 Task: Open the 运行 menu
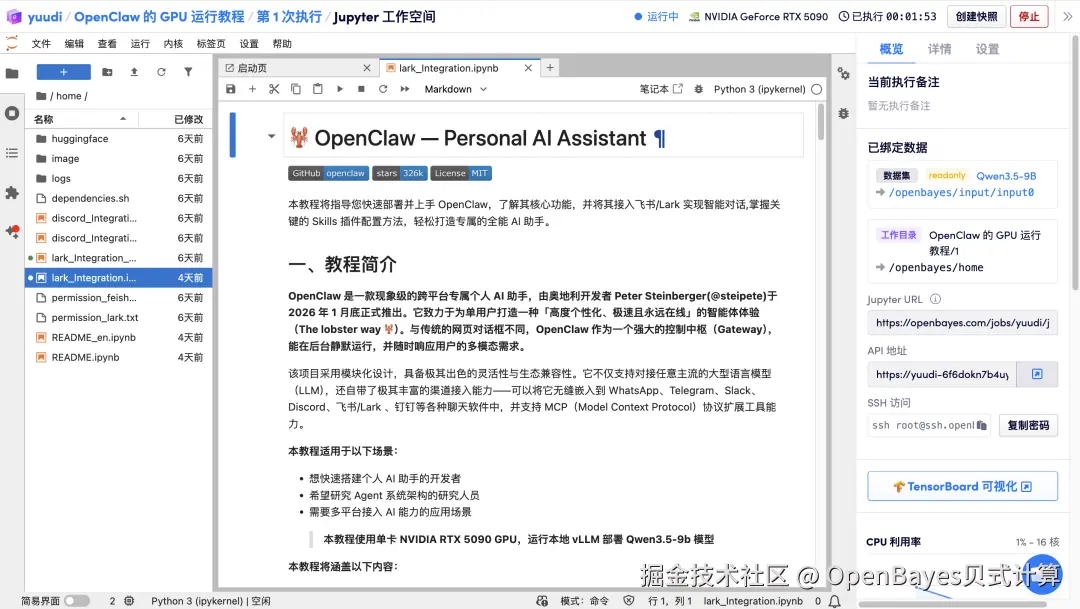[141, 43]
